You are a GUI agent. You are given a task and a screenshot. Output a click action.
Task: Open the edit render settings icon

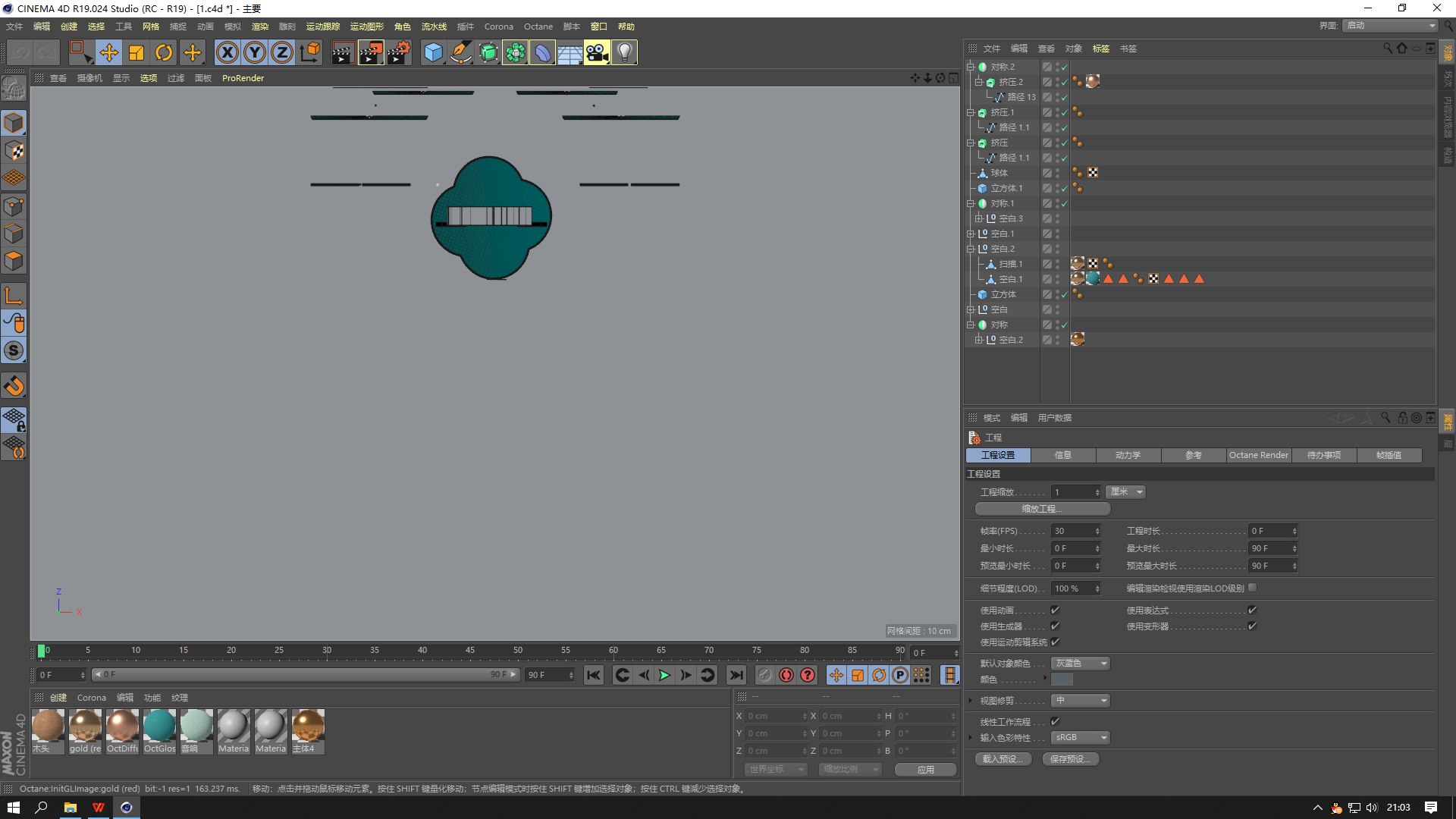click(398, 52)
